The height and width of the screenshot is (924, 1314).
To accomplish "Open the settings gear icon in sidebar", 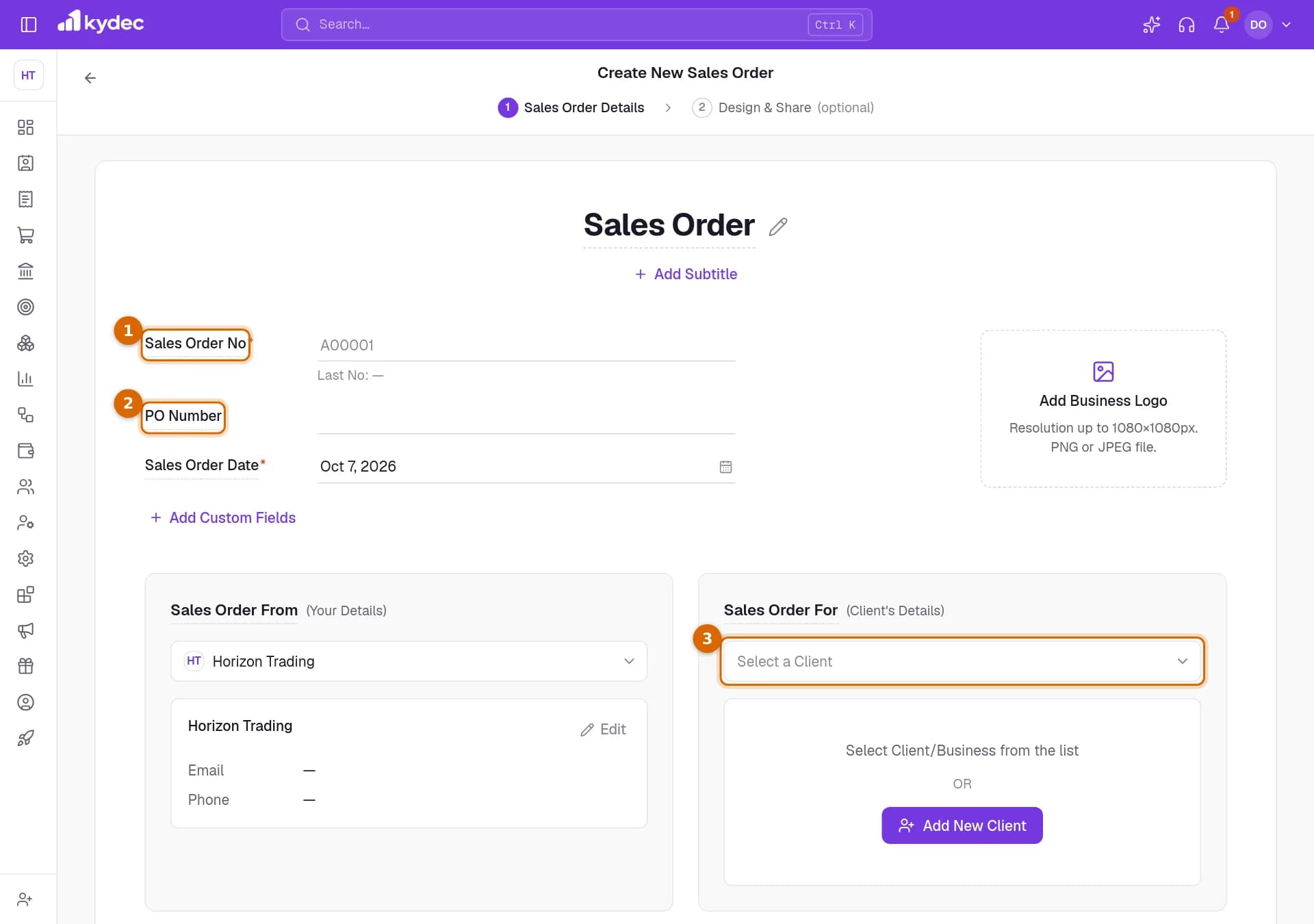I will tap(25, 559).
